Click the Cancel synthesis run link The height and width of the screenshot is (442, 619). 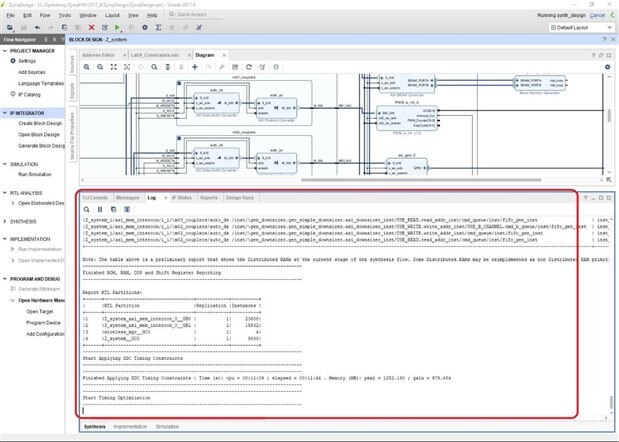[x=597, y=16]
